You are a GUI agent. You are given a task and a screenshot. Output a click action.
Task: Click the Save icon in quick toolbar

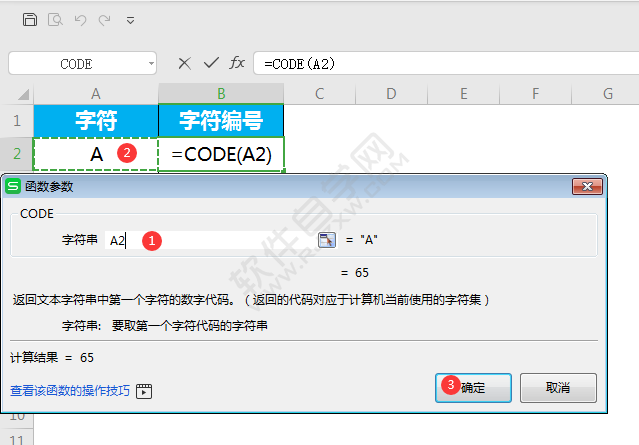click(30, 20)
